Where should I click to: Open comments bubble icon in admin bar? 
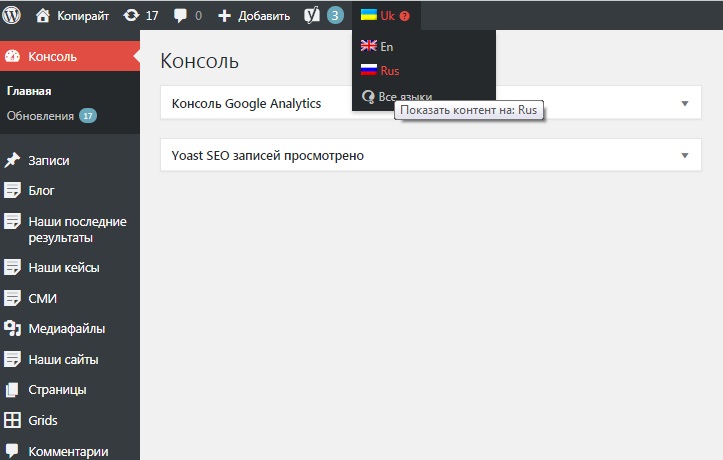click(x=180, y=16)
